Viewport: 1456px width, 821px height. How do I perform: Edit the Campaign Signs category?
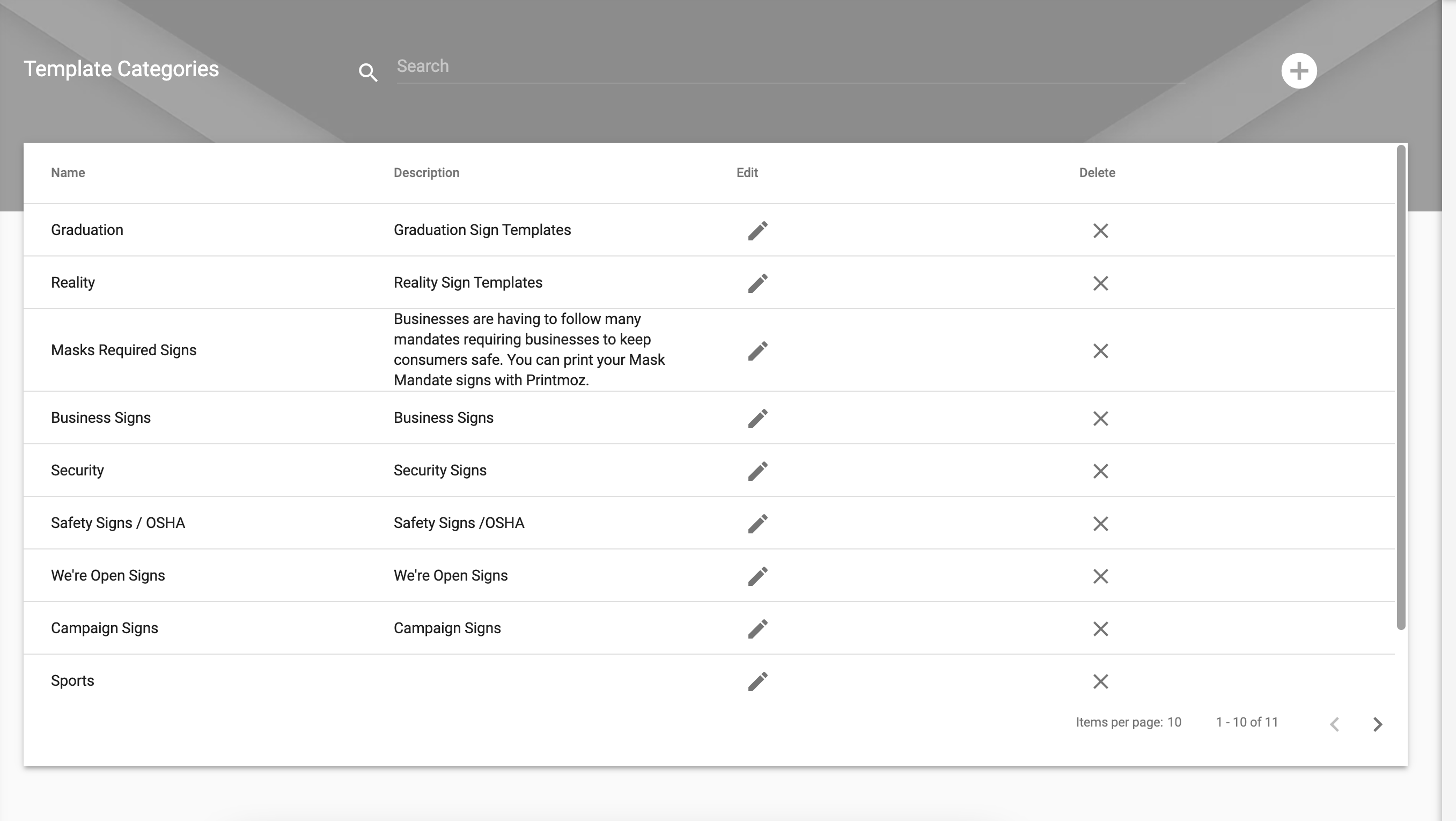tap(758, 629)
